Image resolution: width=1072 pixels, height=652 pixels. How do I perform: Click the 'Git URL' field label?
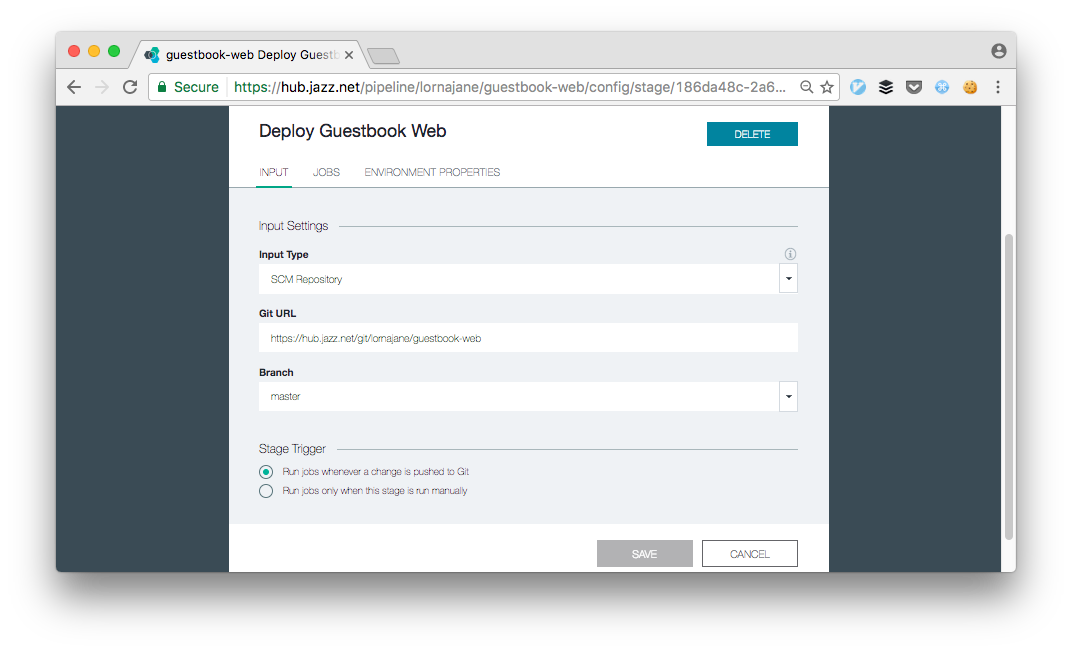(x=278, y=313)
